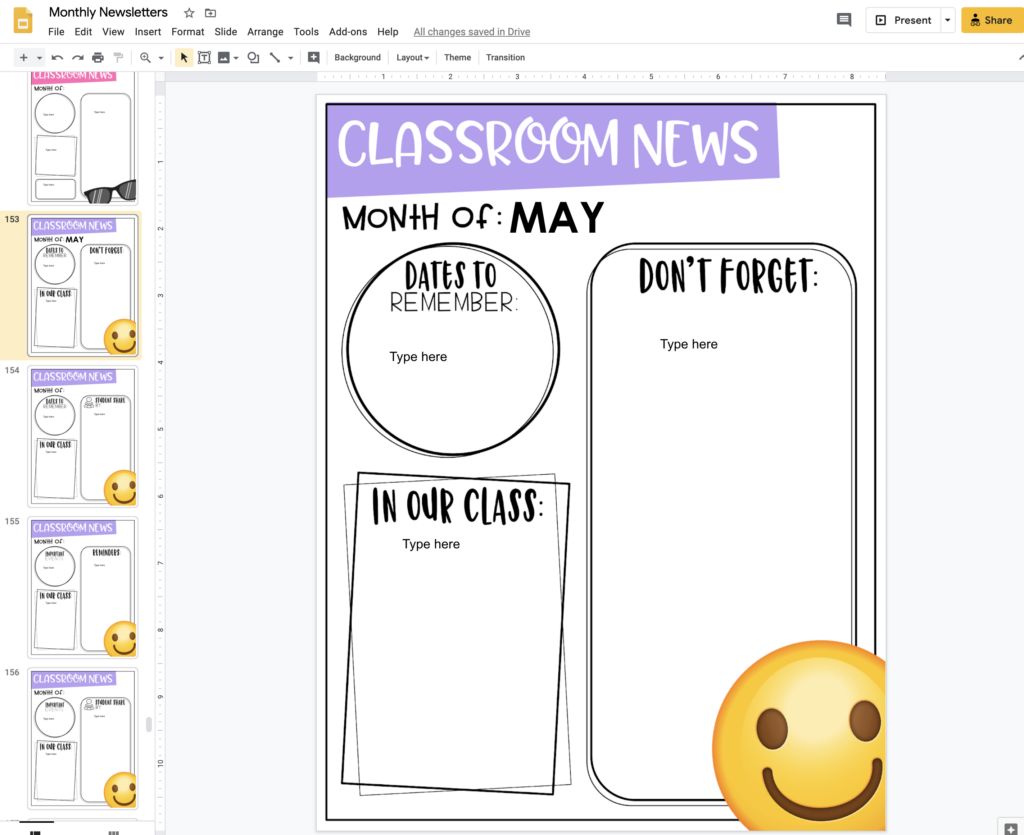Click the Share button

[x=991, y=20]
